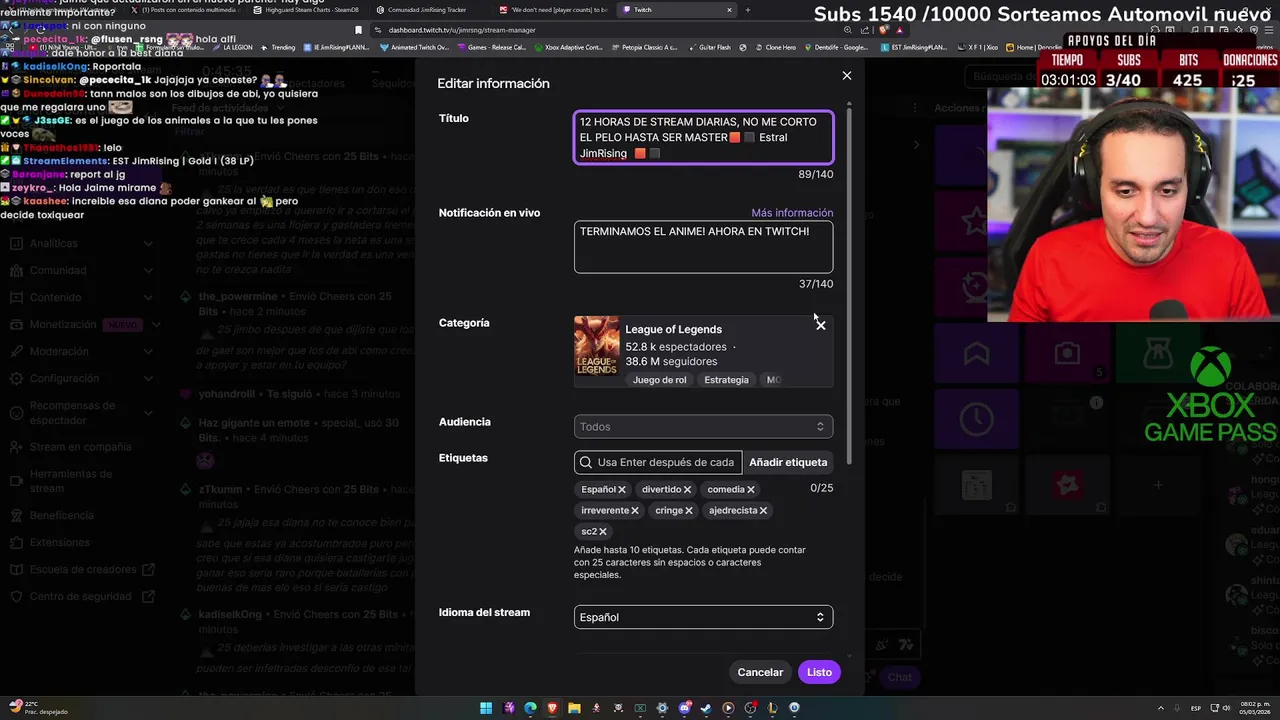The image size is (1280, 720).
Task: Open File Explorer from the taskbar
Action: (574, 708)
